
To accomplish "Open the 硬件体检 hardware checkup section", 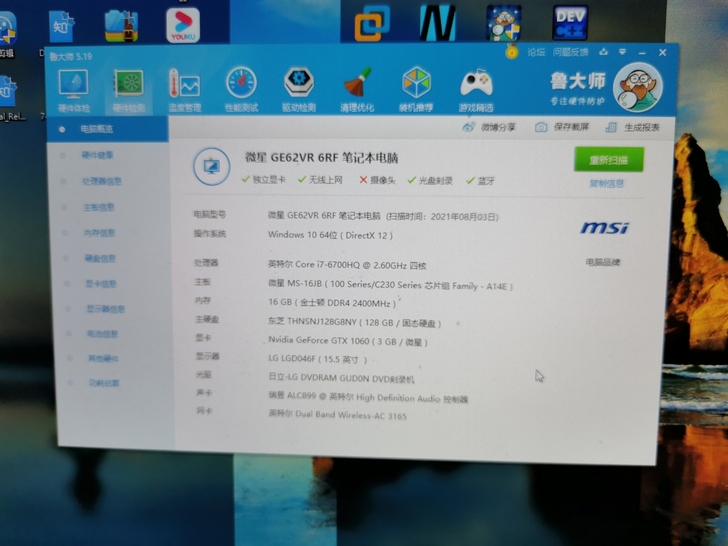I will (x=73, y=91).
